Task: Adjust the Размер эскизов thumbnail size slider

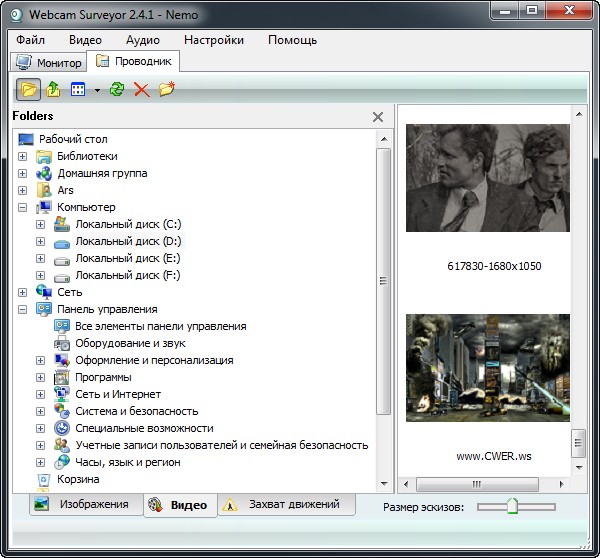Action: tap(512, 507)
